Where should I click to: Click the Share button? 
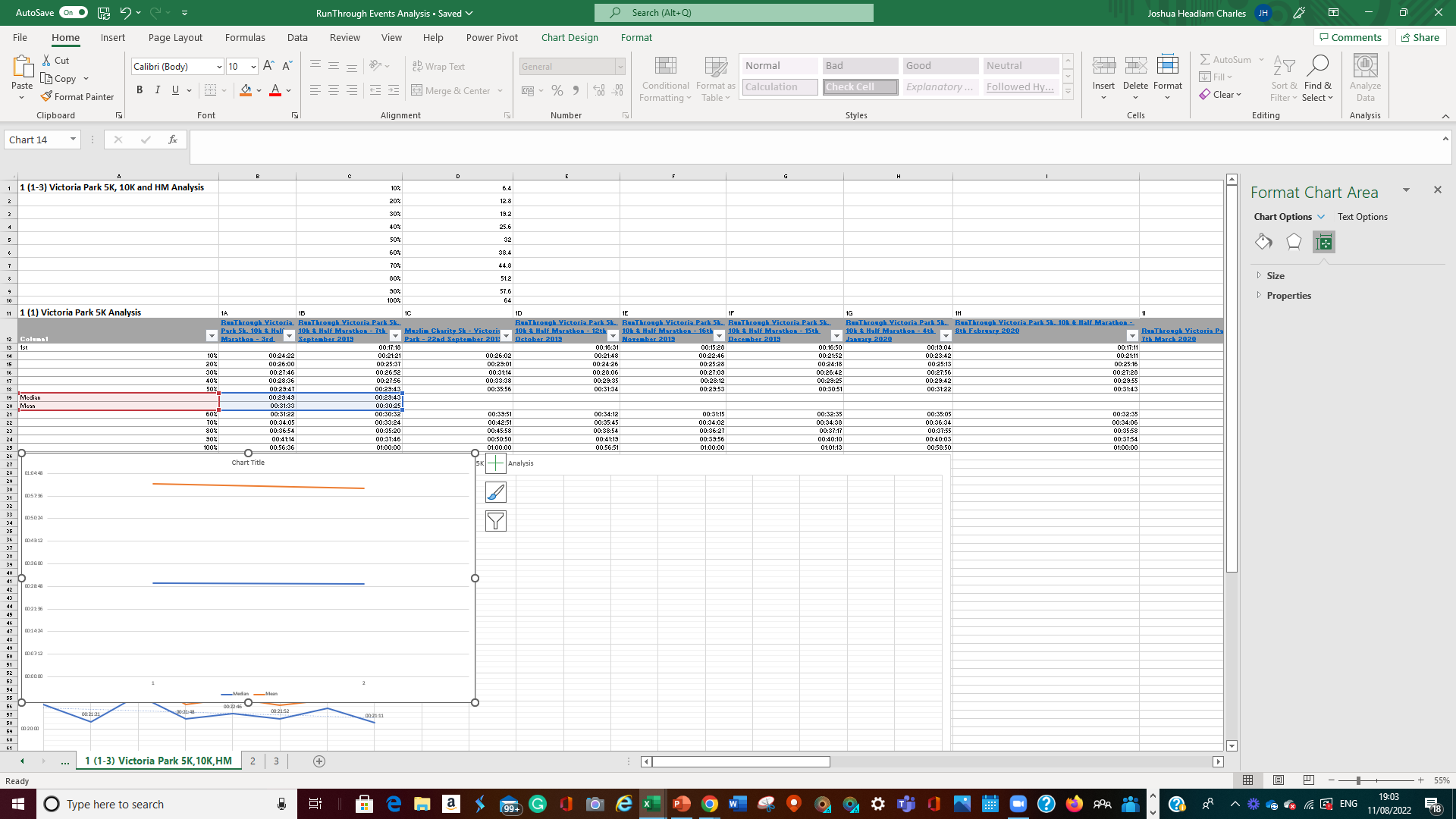click(x=1420, y=37)
